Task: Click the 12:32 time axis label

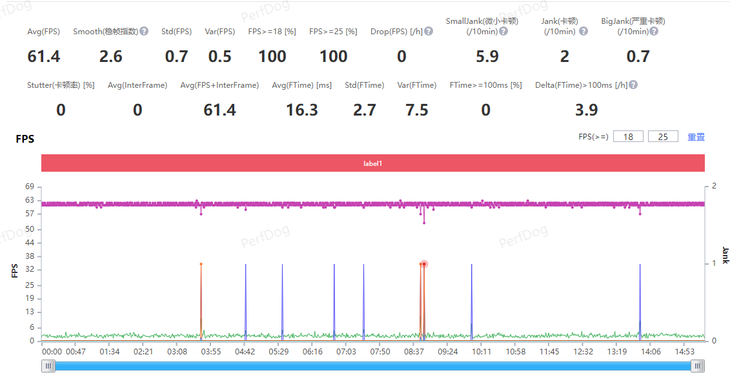Action: [x=583, y=352]
